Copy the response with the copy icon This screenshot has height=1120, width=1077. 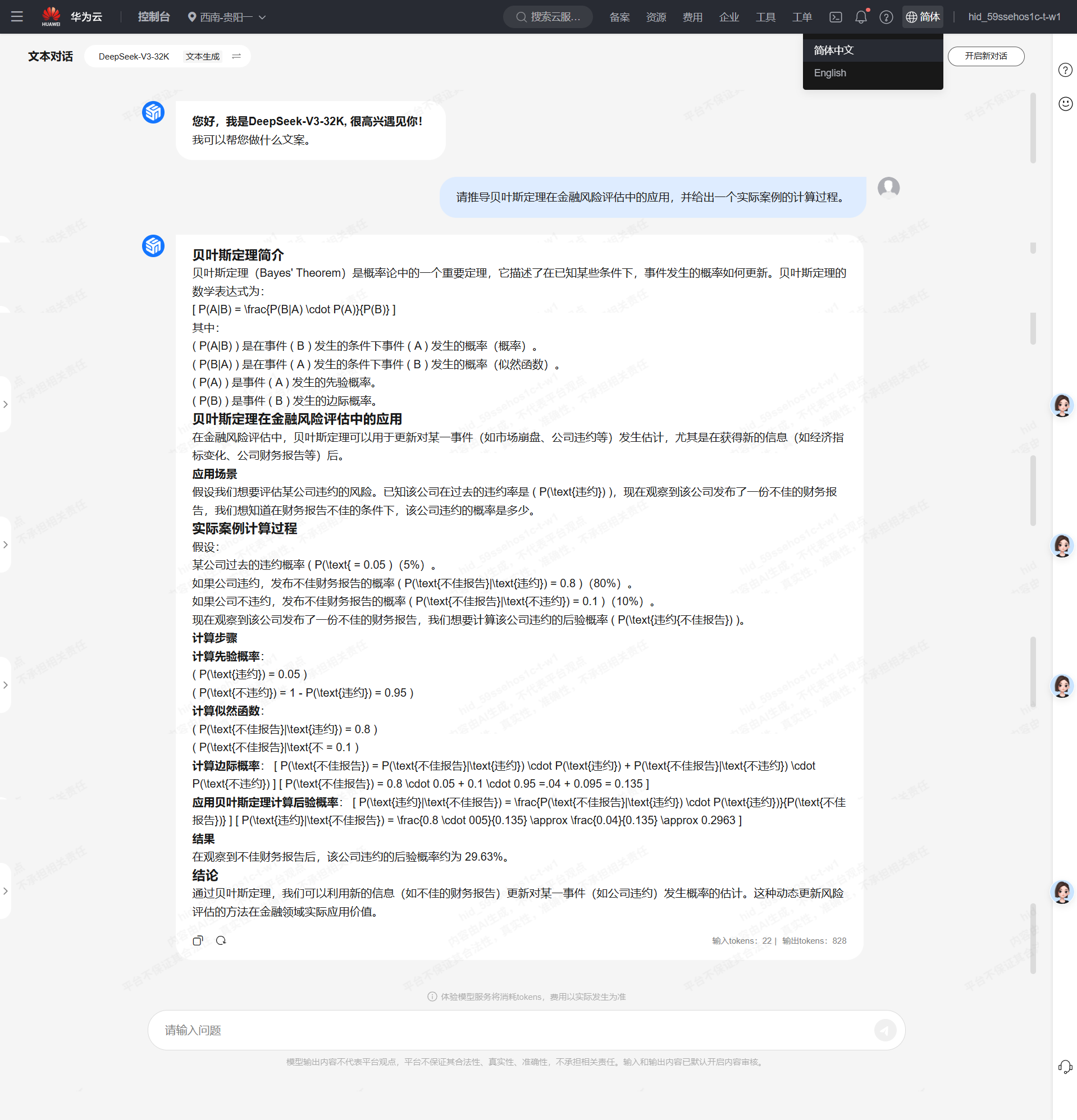[198, 940]
